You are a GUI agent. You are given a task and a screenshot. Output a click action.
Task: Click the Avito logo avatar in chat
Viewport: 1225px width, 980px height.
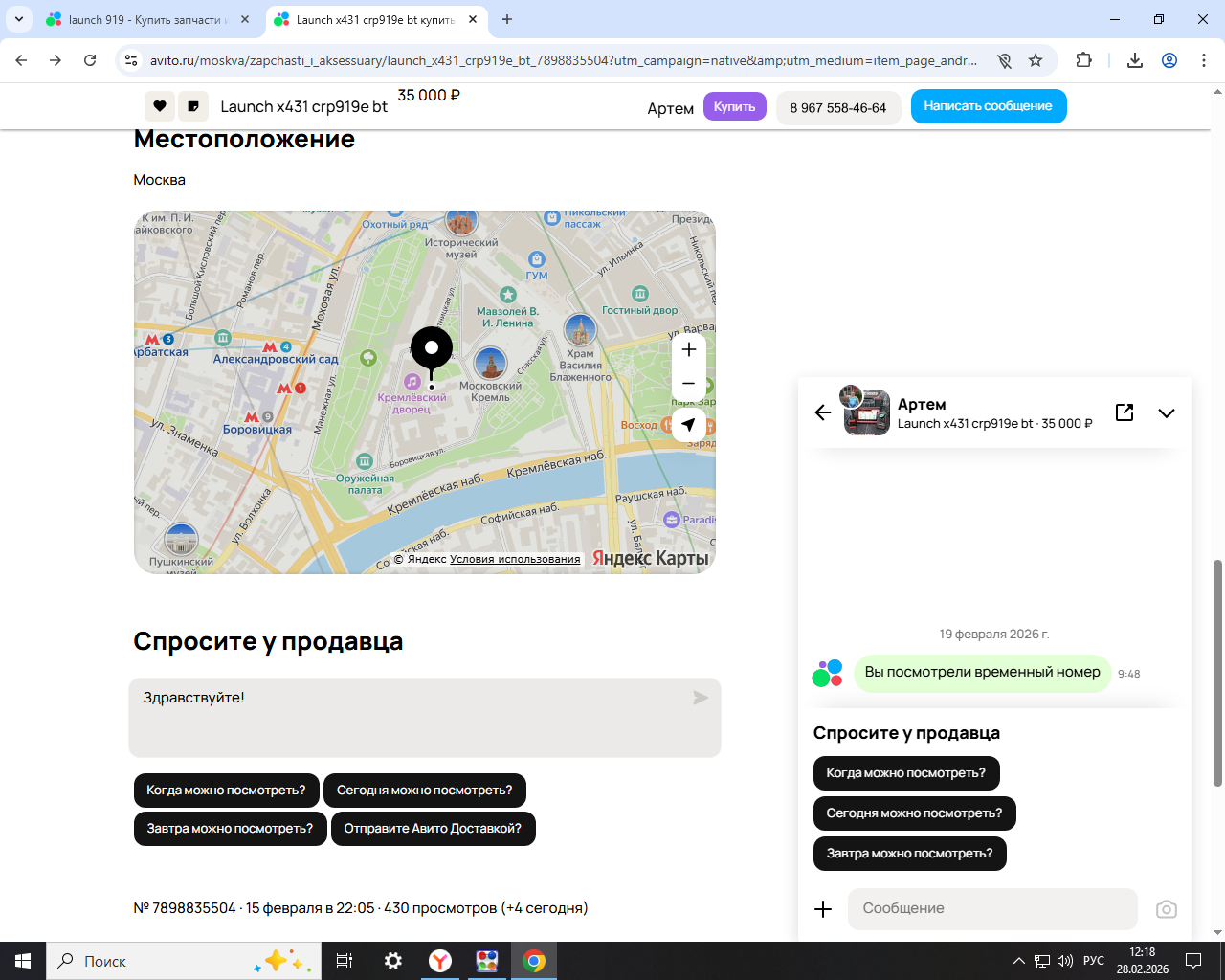(x=828, y=673)
